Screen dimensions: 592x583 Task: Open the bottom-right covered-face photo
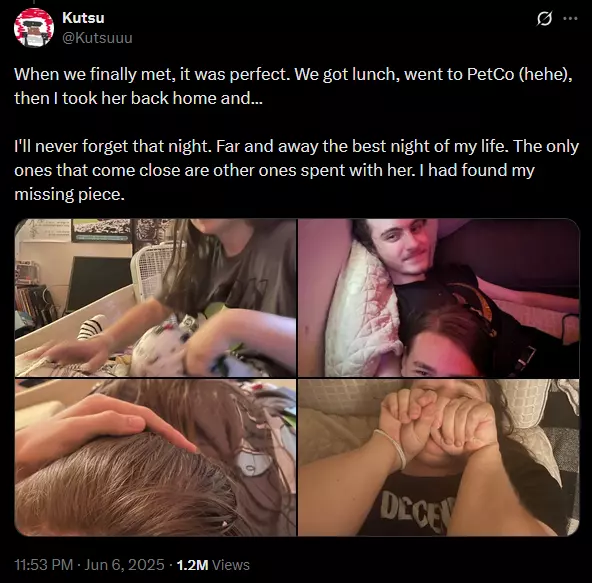438,457
